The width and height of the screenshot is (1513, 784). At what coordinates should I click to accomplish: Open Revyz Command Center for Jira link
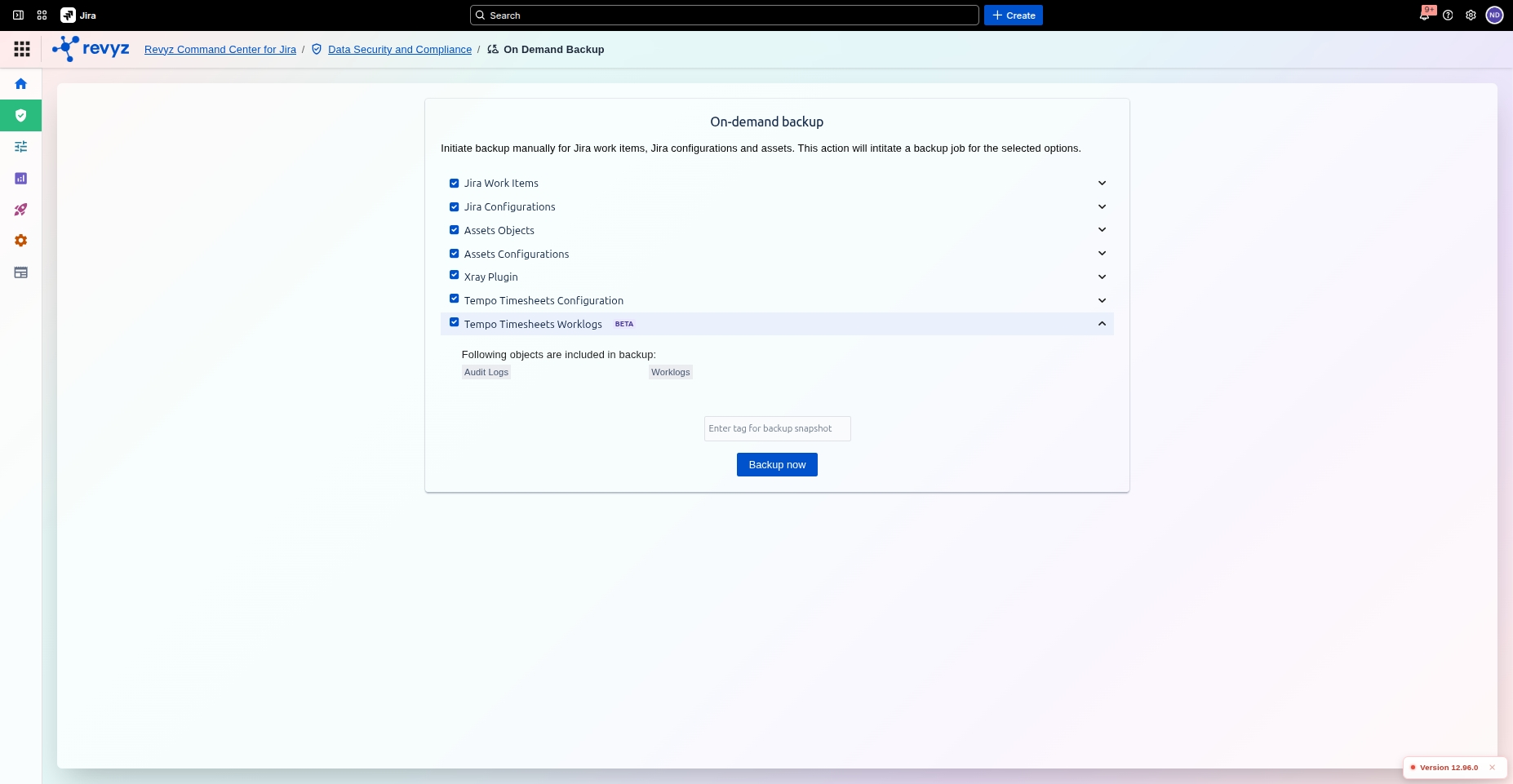click(x=220, y=50)
